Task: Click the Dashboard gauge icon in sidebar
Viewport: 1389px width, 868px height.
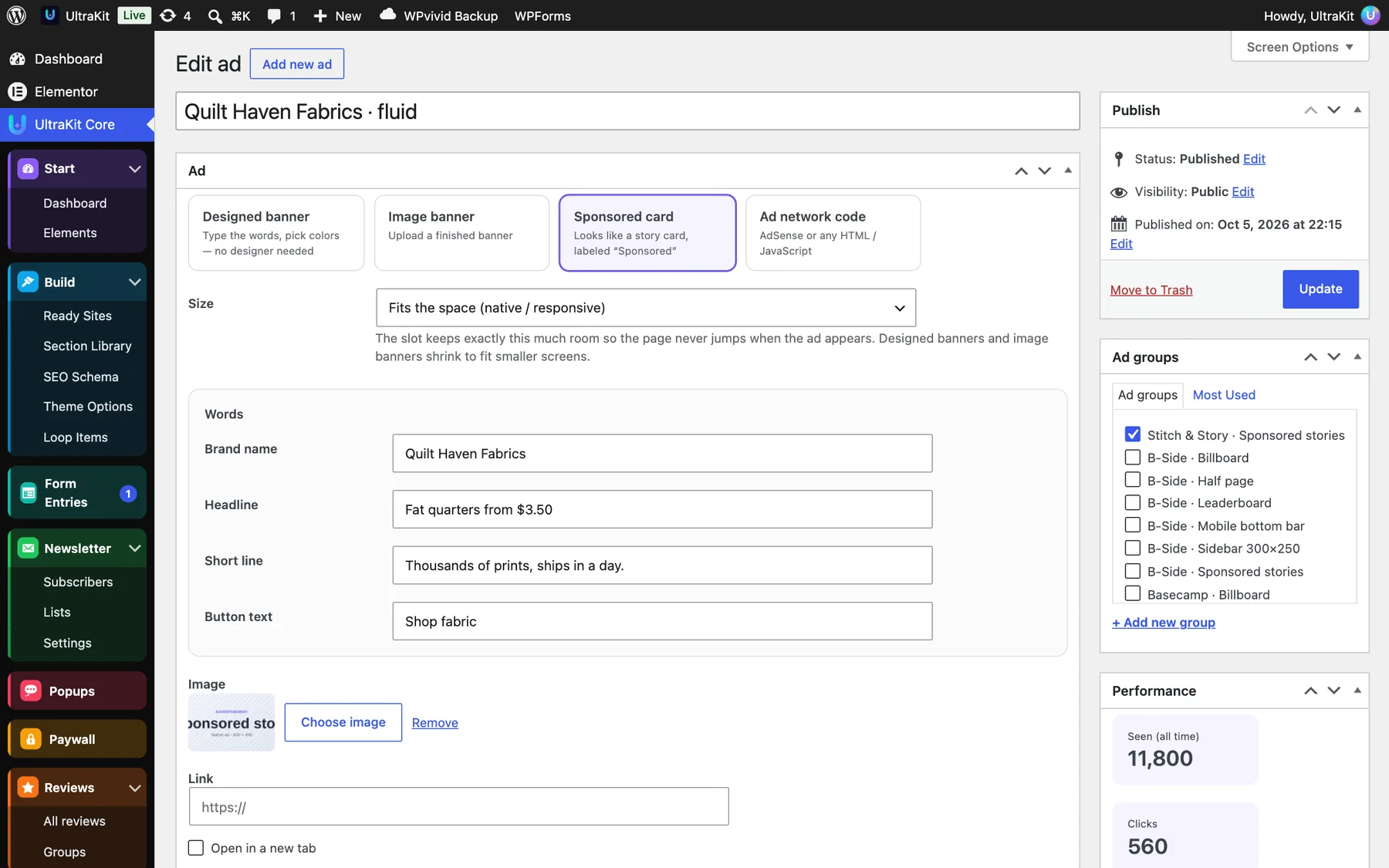Action: [17, 59]
